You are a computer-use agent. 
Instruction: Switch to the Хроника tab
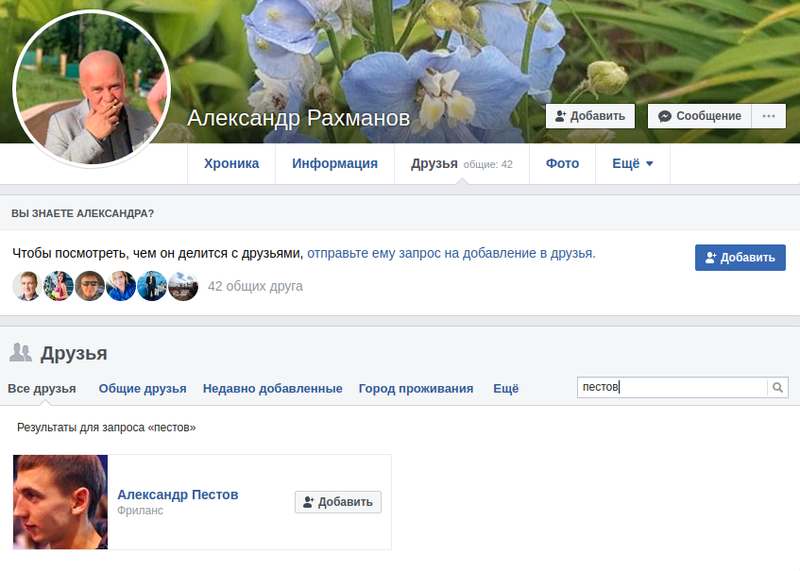coord(231,164)
